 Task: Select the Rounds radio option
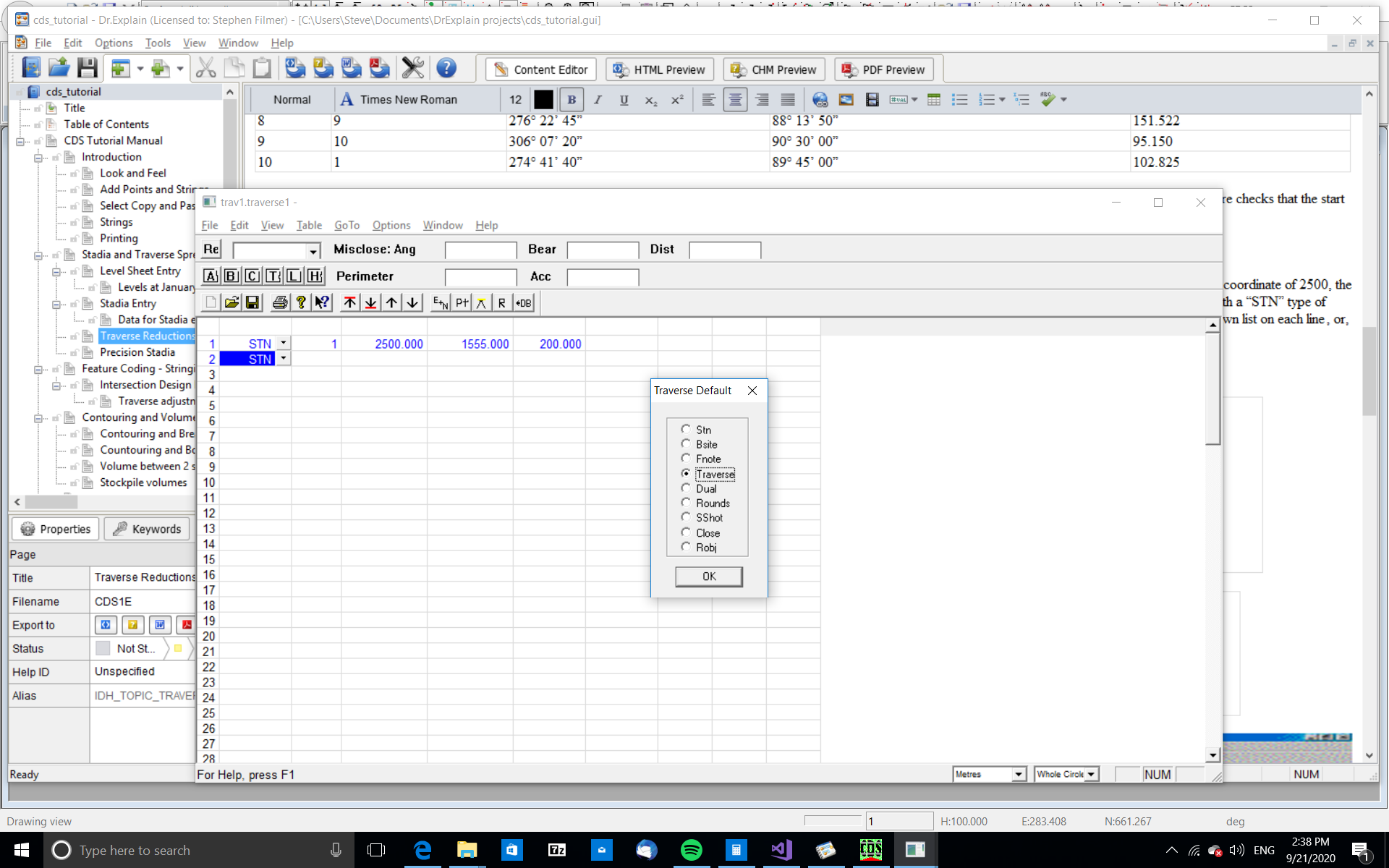(686, 502)
